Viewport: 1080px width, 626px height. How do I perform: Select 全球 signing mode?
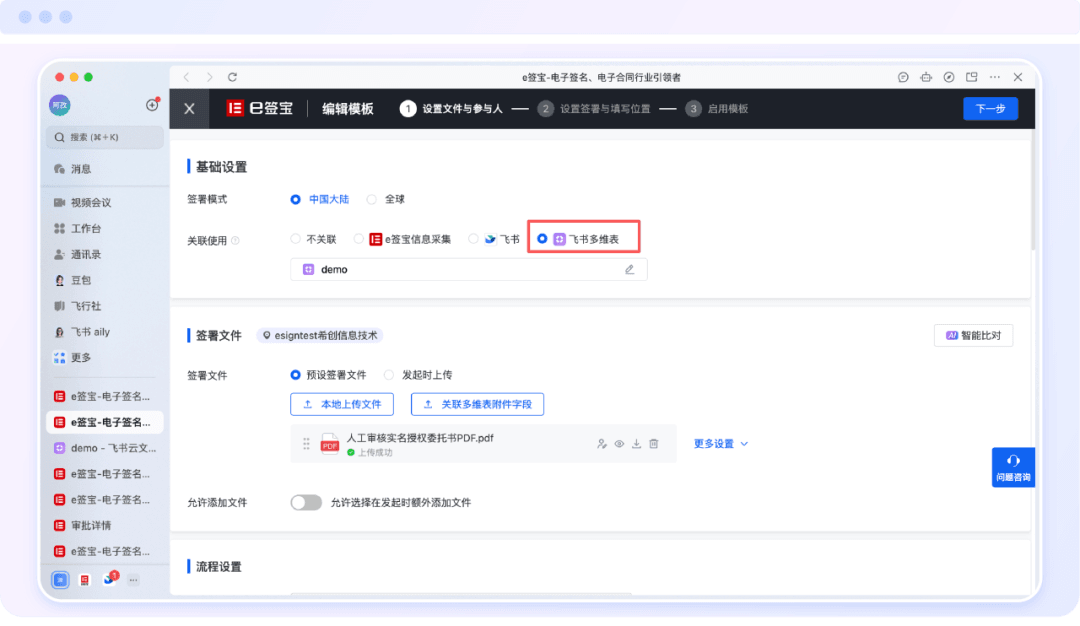point(386,200)
